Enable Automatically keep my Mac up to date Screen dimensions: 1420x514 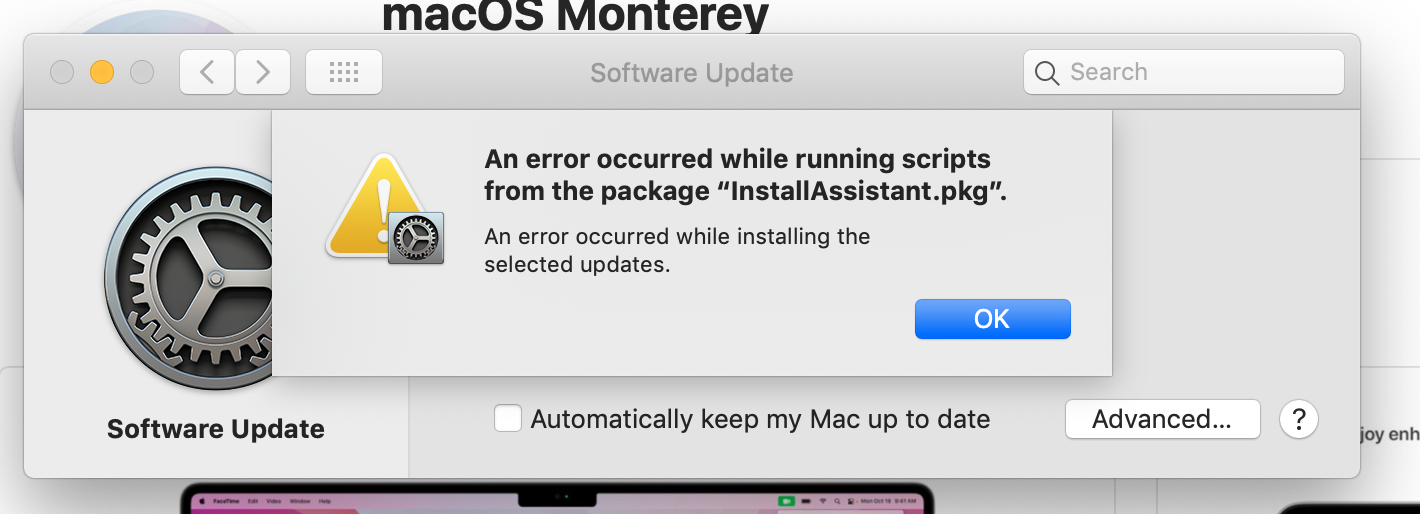pyautogui.click(x=508, y=418)
